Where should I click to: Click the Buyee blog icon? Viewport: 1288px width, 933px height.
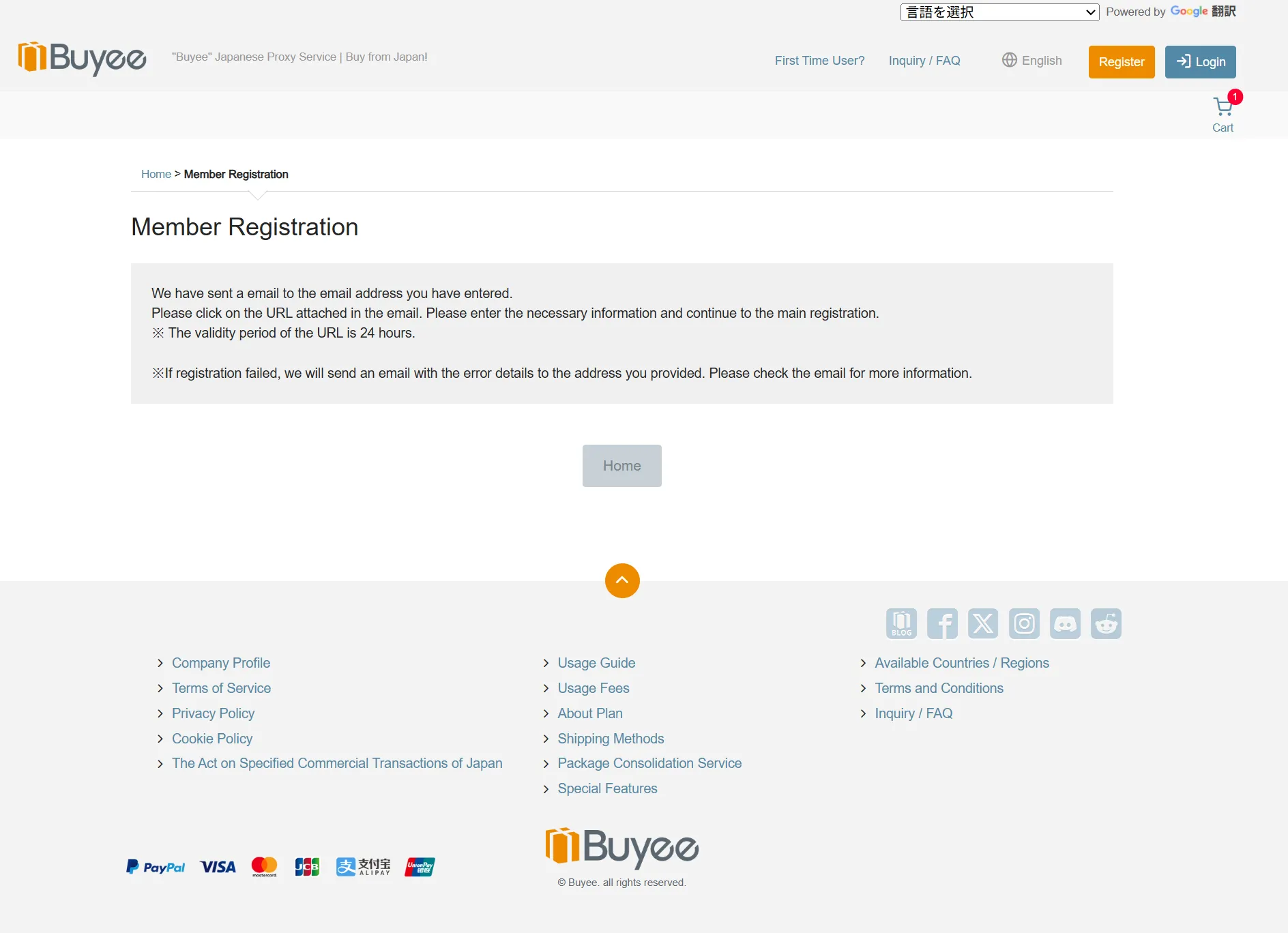pos(901,623)
